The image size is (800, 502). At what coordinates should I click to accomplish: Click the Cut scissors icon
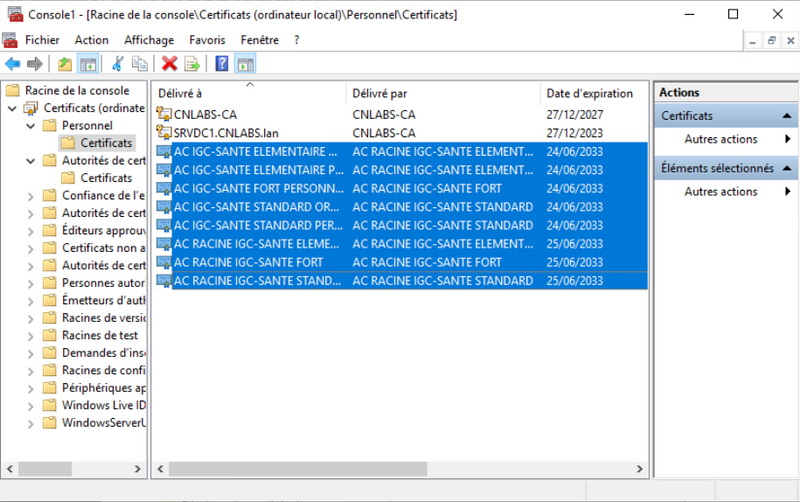point(118,64)
